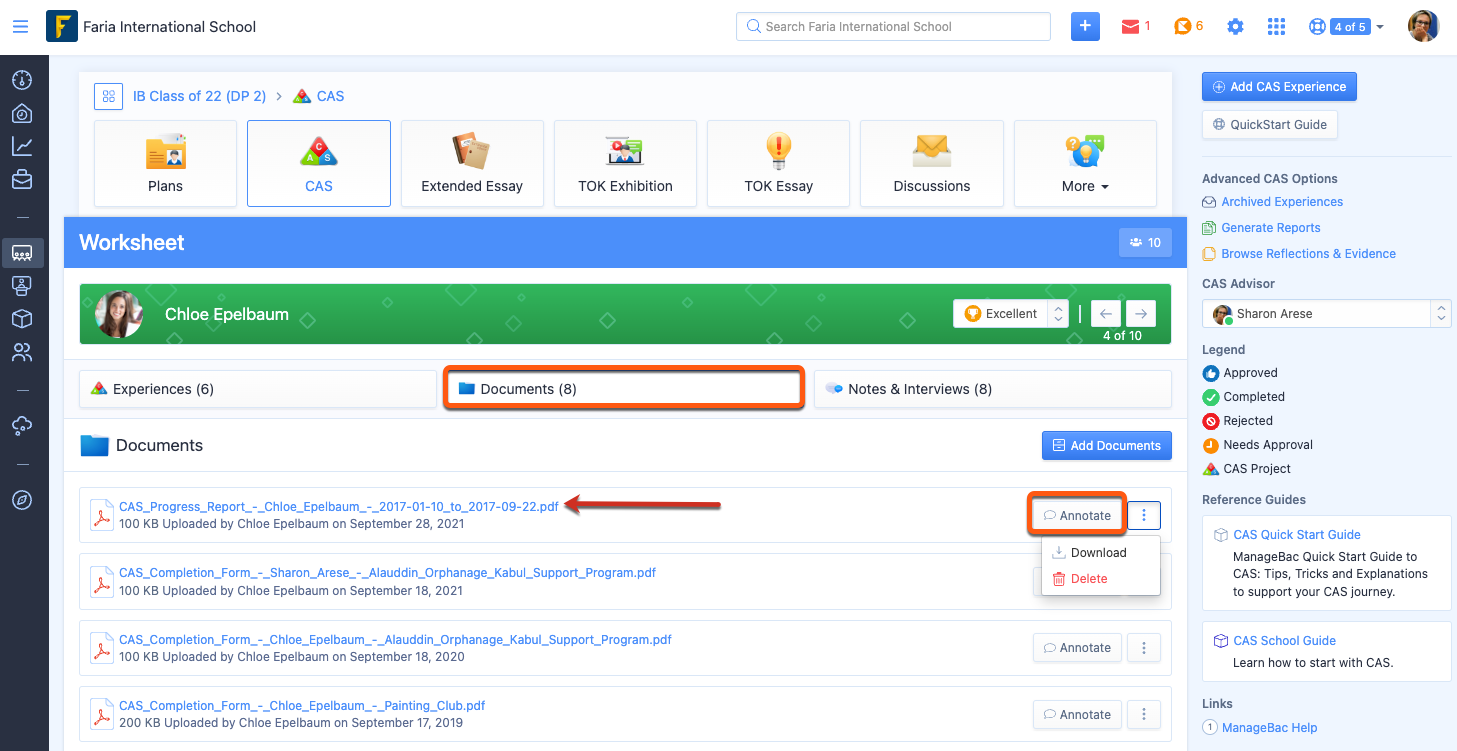Image resolution: width=1457 pixels, height=751 pixels.
Task: Open the CAS Advisor Sharon Arese dropdown
Action: [x=1326, y=314]
